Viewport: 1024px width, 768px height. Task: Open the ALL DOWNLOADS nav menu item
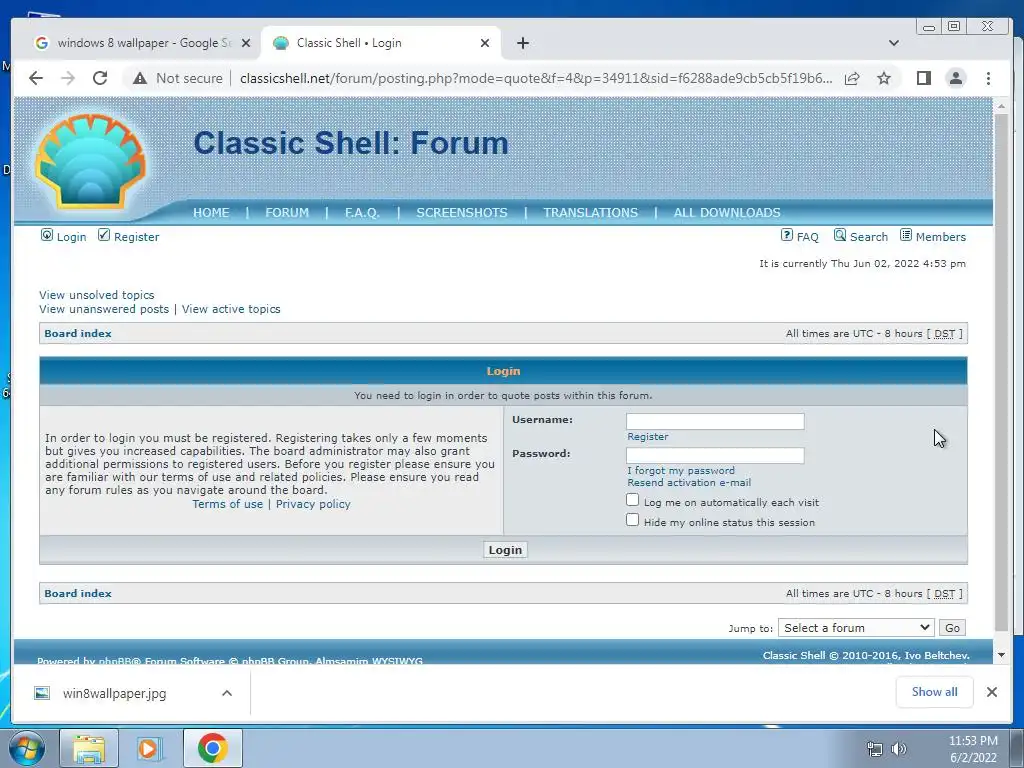coord(727,213)
